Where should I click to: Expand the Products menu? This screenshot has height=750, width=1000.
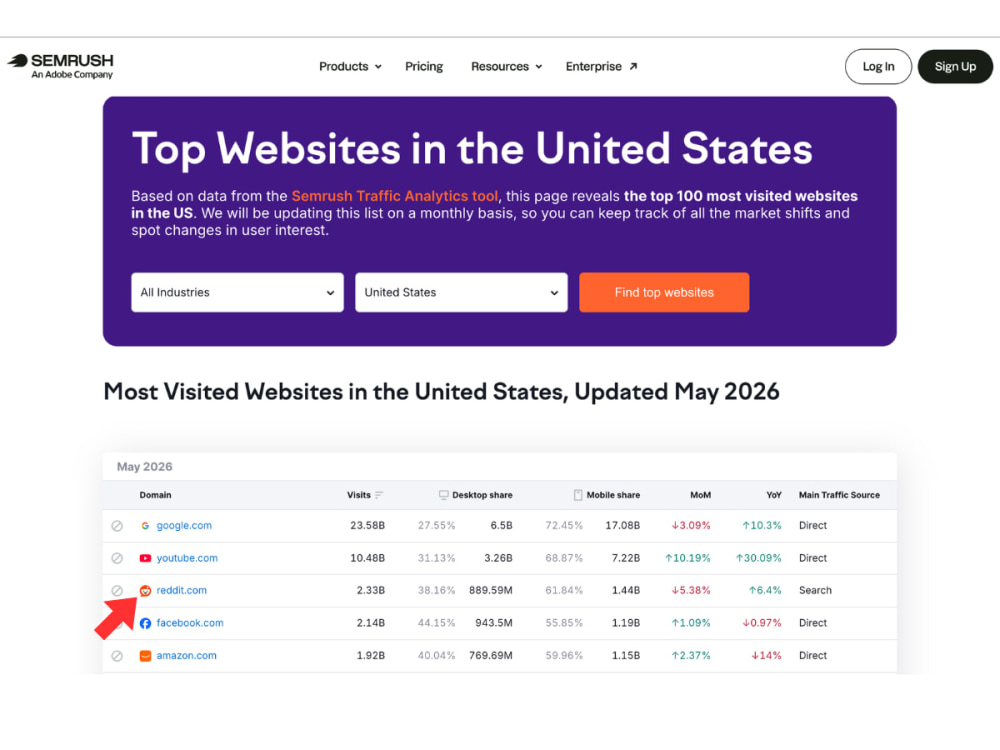(350, 66)
